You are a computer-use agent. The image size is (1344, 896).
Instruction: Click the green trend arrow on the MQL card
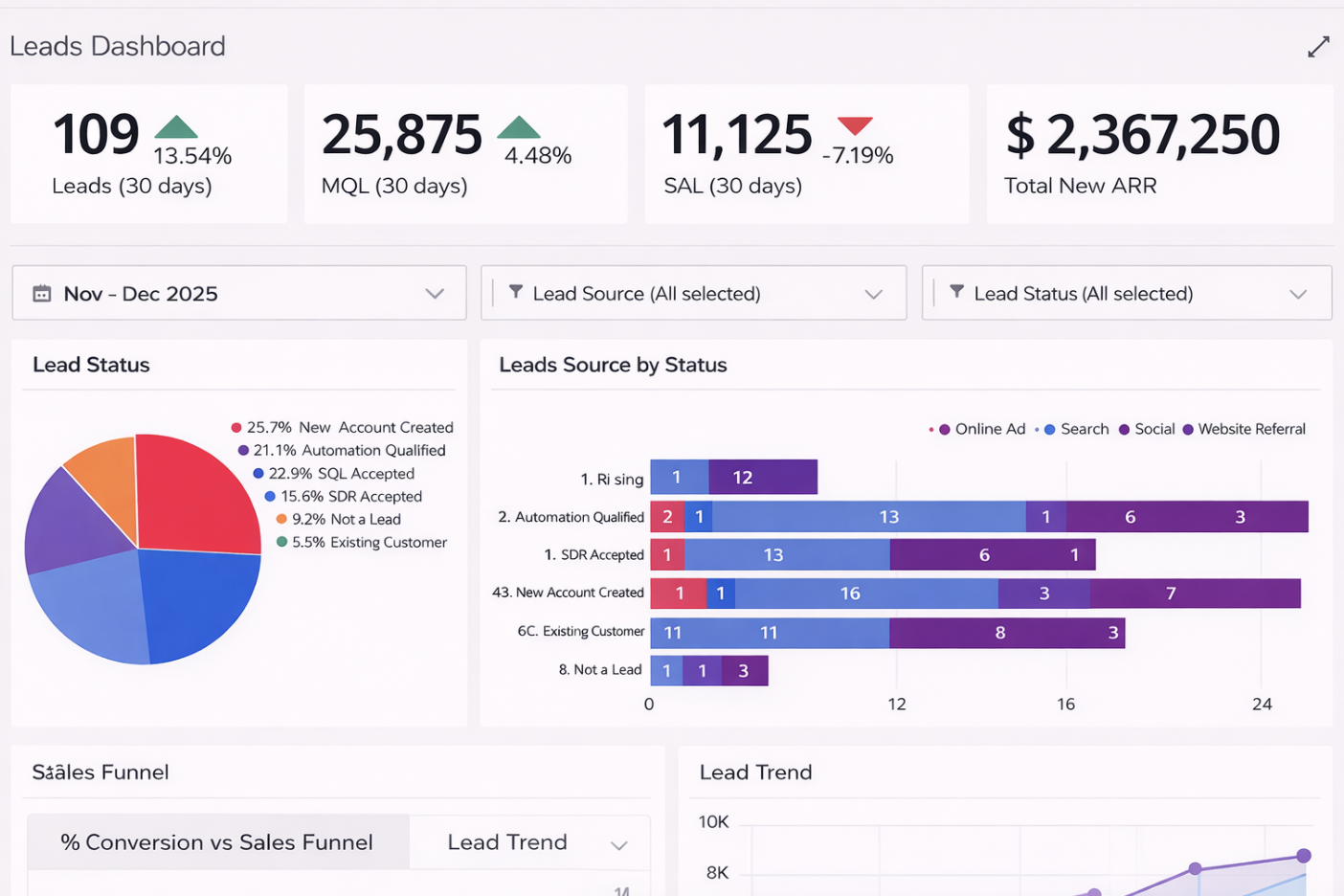[x=520, y=125]
